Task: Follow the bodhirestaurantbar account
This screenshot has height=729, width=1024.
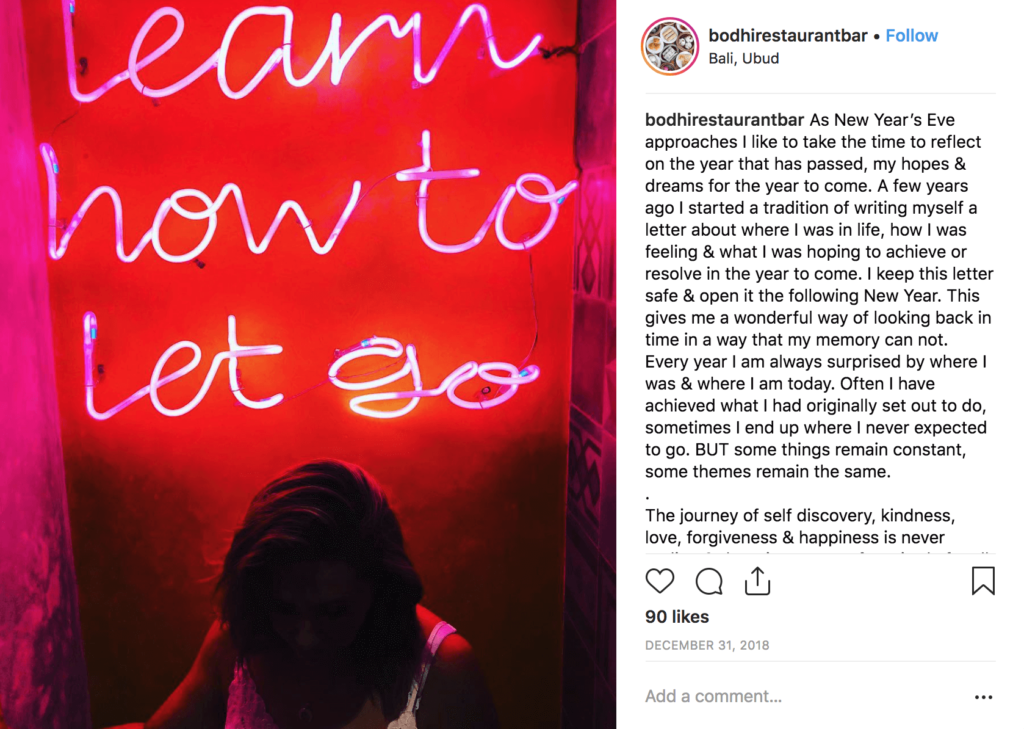Action: [912, 35]
